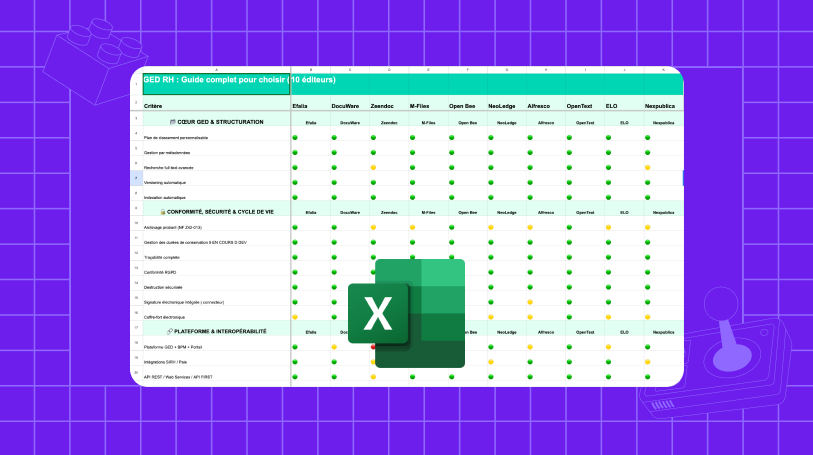Click Alfresco's yellow dot in 'Signature électronique' row
Viewport: 813px width, 455px height.
[x=530, y=303]
